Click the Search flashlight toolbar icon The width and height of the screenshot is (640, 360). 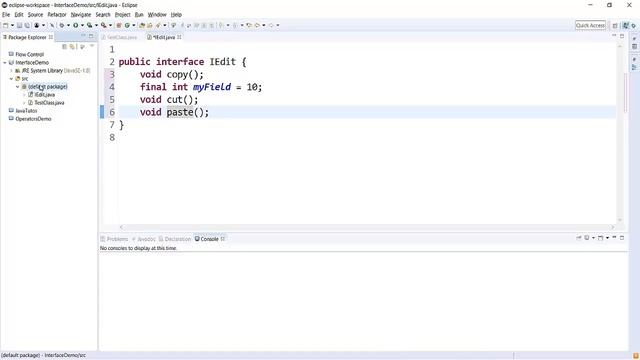pyautogui.click(x=158, y=25)
